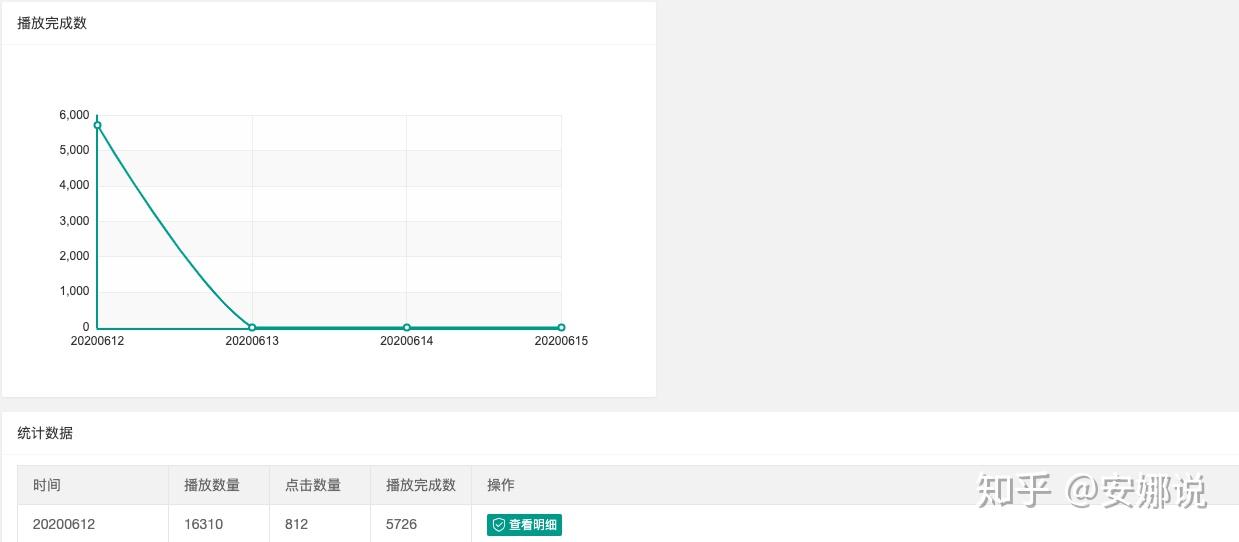Click the 5,000 y-axis label

coord(74,150)
